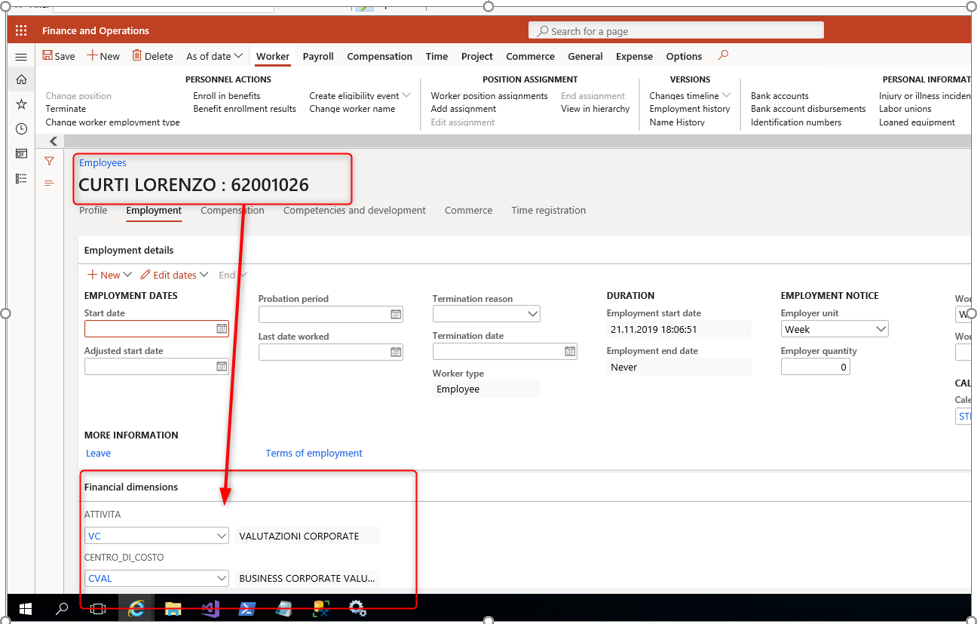Switch to the Payroll ribbon tab
This screenshot has width=979, height=624.
coord(318,56)
